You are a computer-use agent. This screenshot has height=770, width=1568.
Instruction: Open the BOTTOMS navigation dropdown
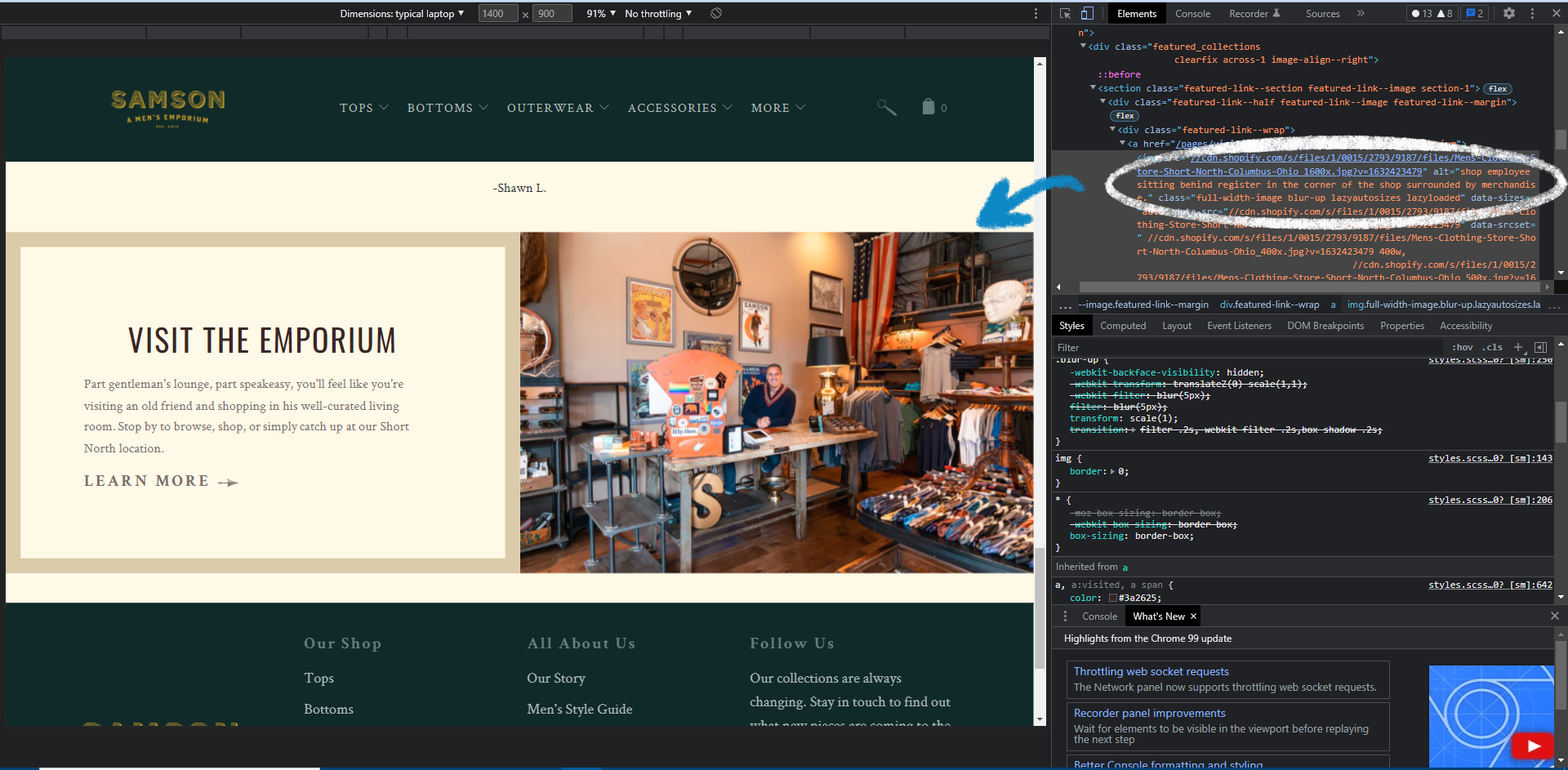(x=448, y=108)
